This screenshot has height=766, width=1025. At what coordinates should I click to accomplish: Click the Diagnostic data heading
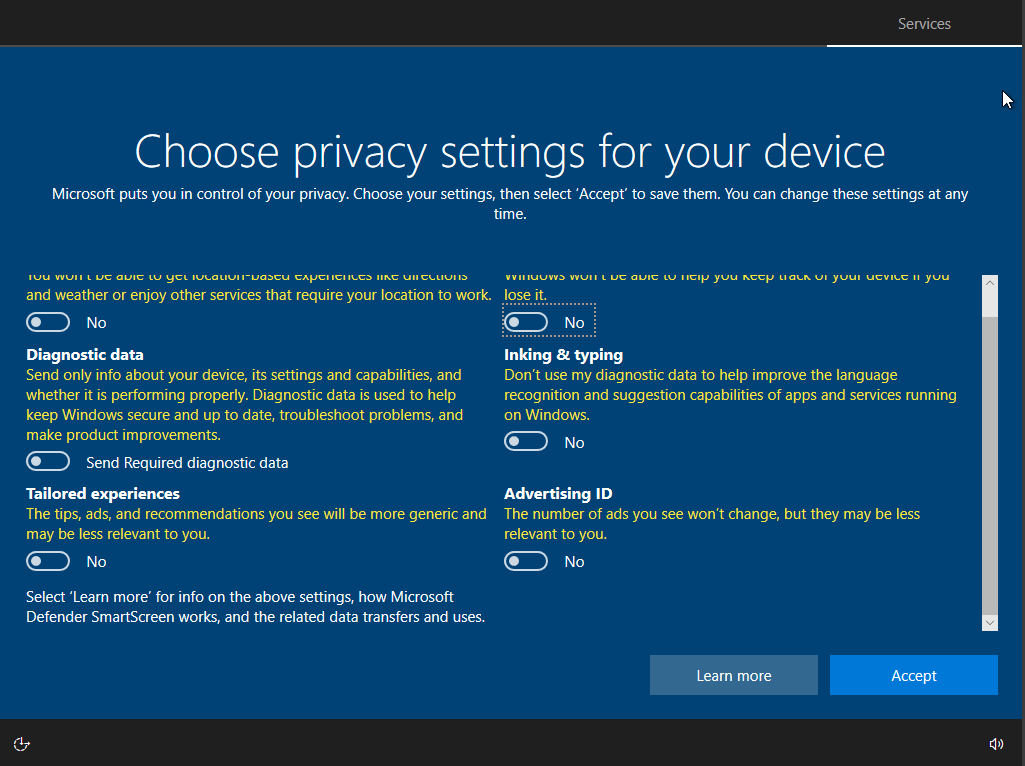point(85,355)
